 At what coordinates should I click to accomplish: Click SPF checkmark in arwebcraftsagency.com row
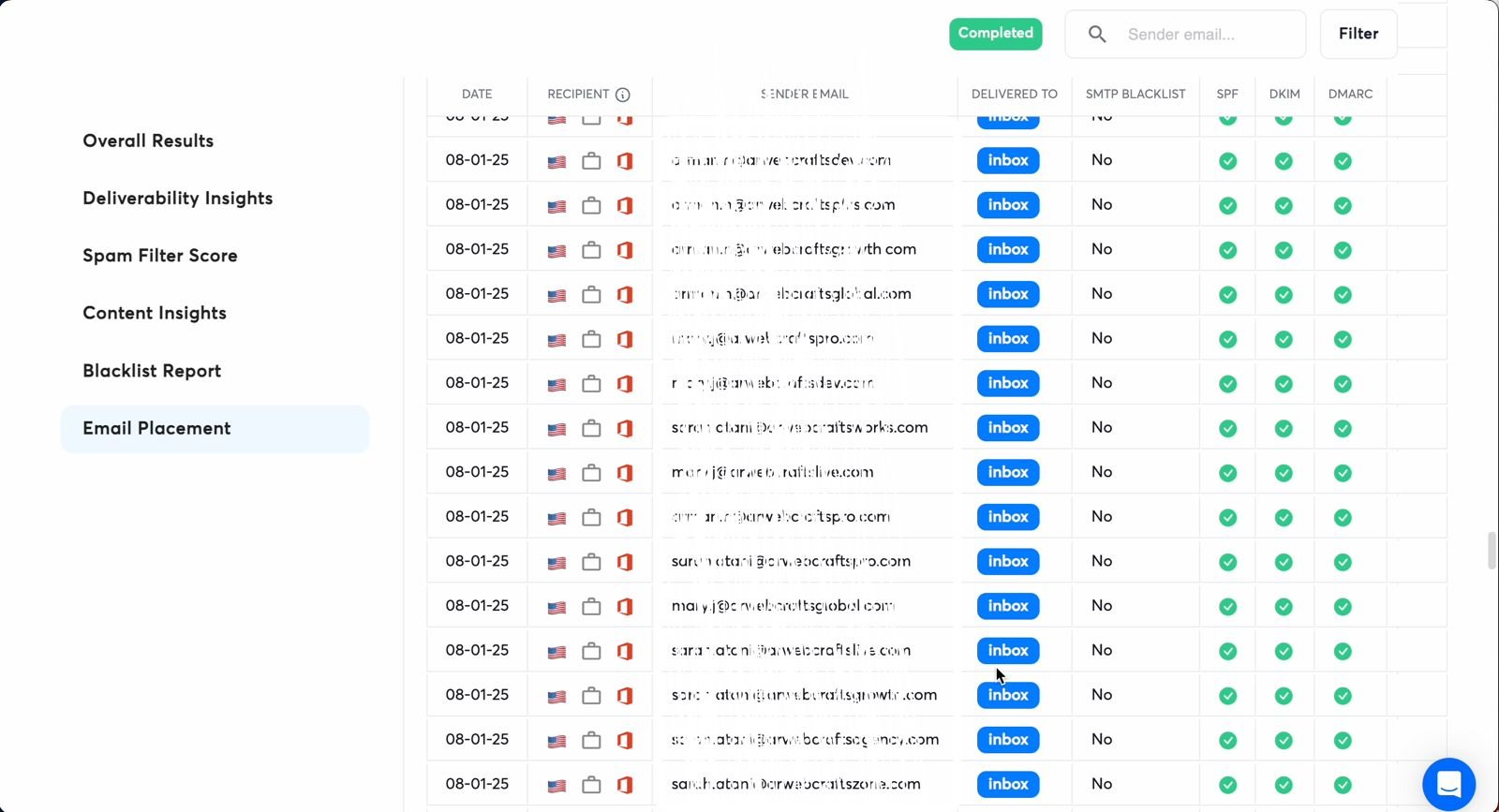point(1227,740)
